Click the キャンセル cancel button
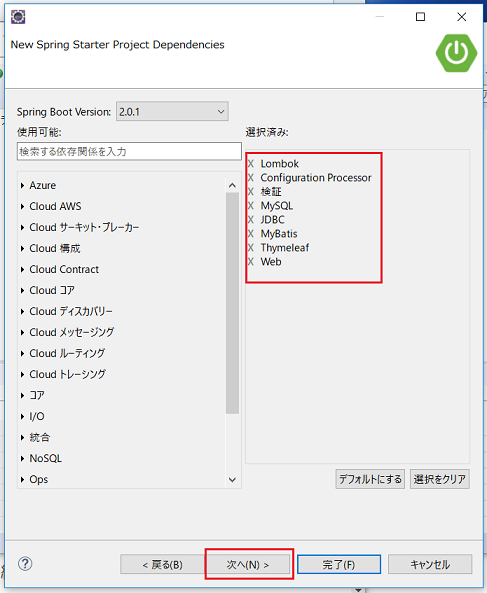This screenshot has width=487, height=593. pos(430,564)
